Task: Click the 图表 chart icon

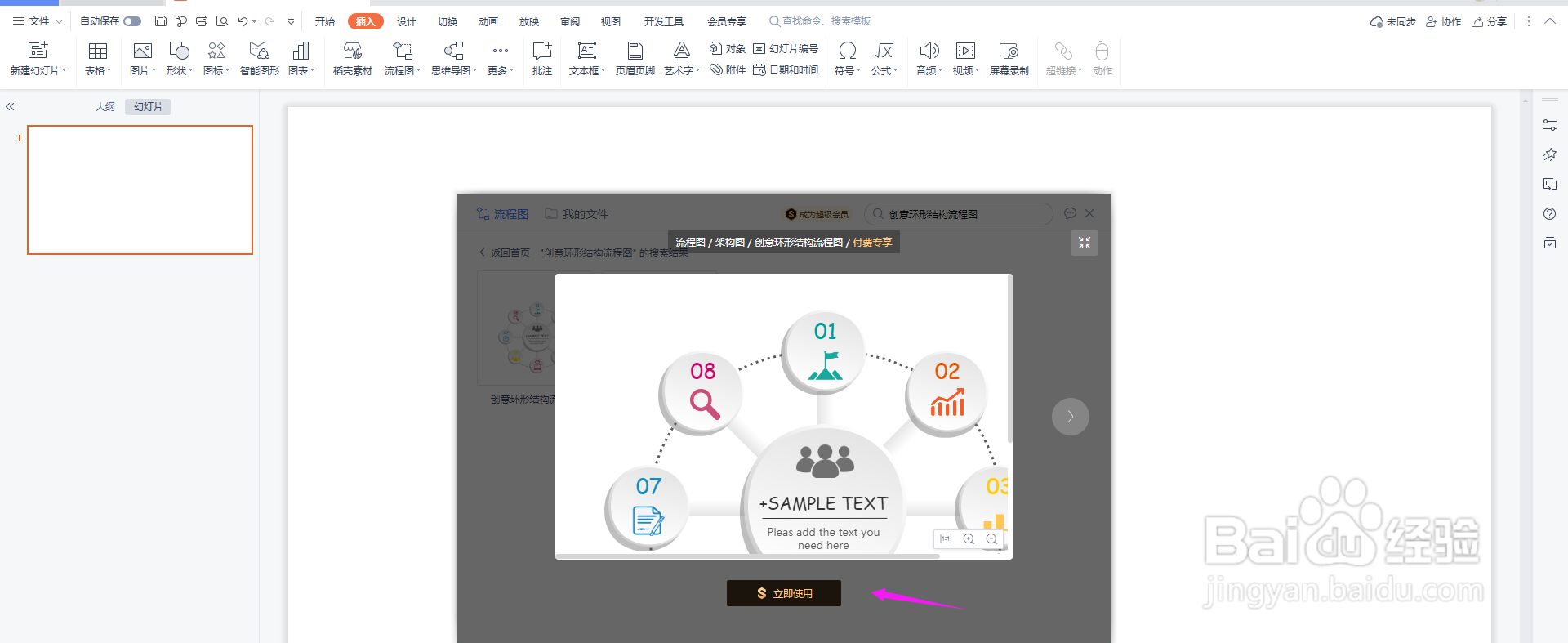Action: pyautogui.click(x=301, y=51)
